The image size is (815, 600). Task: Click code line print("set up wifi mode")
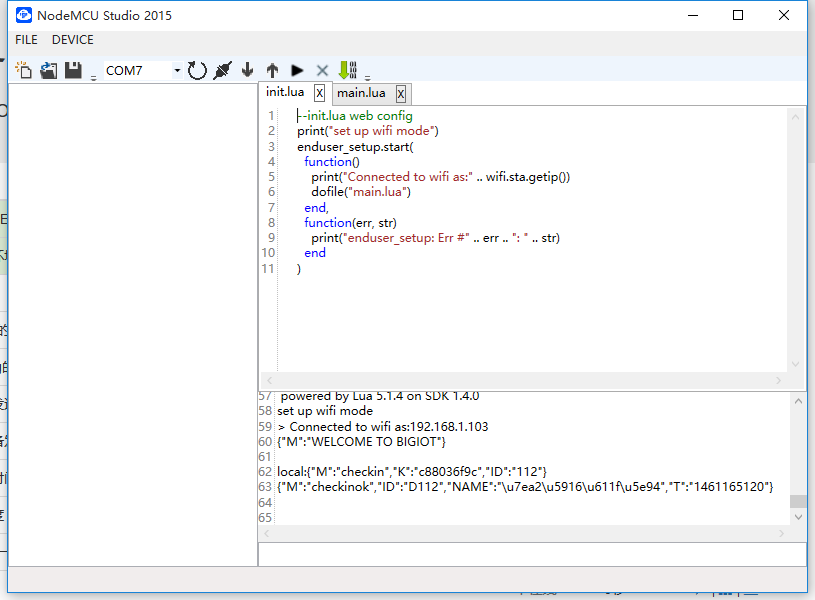point(368,131)
